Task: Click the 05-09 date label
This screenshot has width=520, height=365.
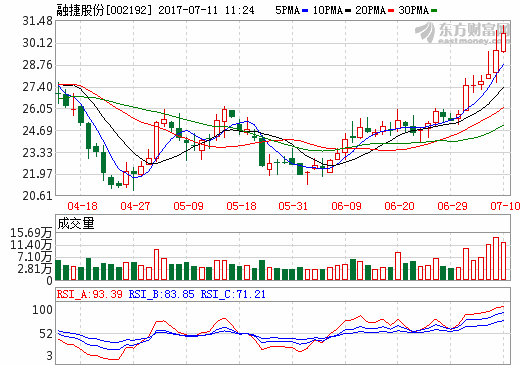Action: pyautogui.click(x=188, y=206)
